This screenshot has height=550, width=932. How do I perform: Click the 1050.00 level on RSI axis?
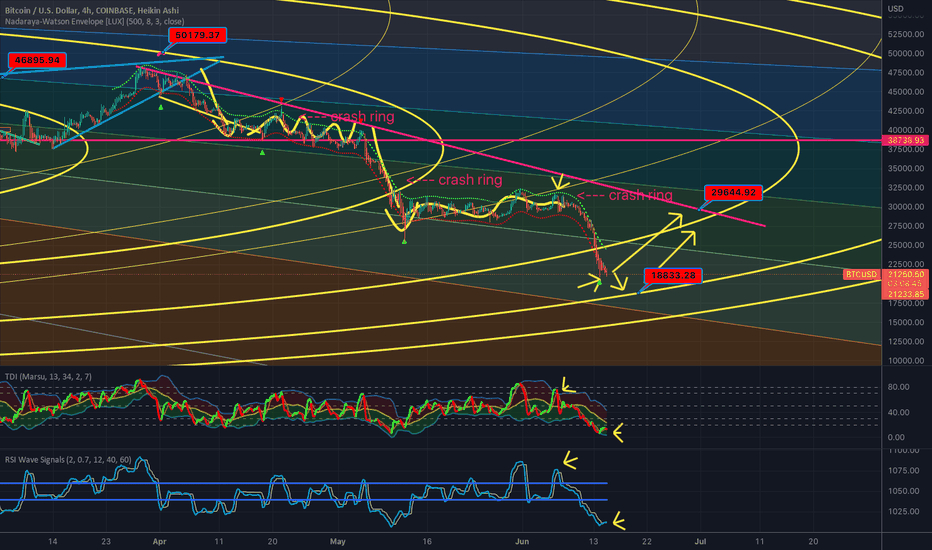point(903,491)
